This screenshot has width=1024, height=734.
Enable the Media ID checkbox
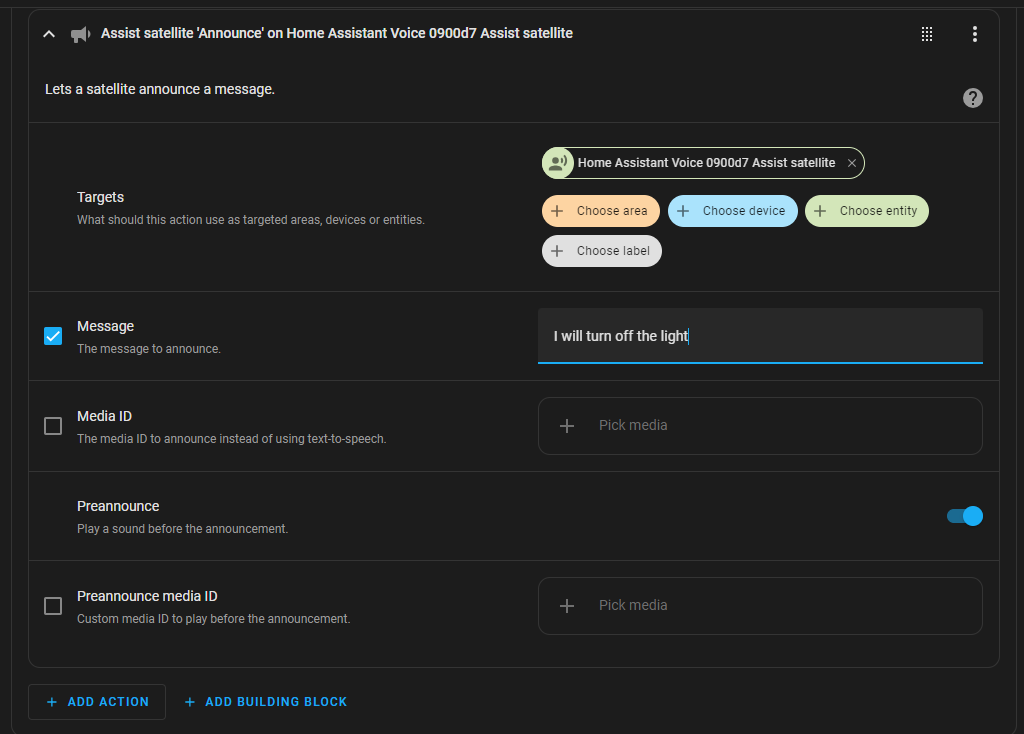tap(52, 426)
